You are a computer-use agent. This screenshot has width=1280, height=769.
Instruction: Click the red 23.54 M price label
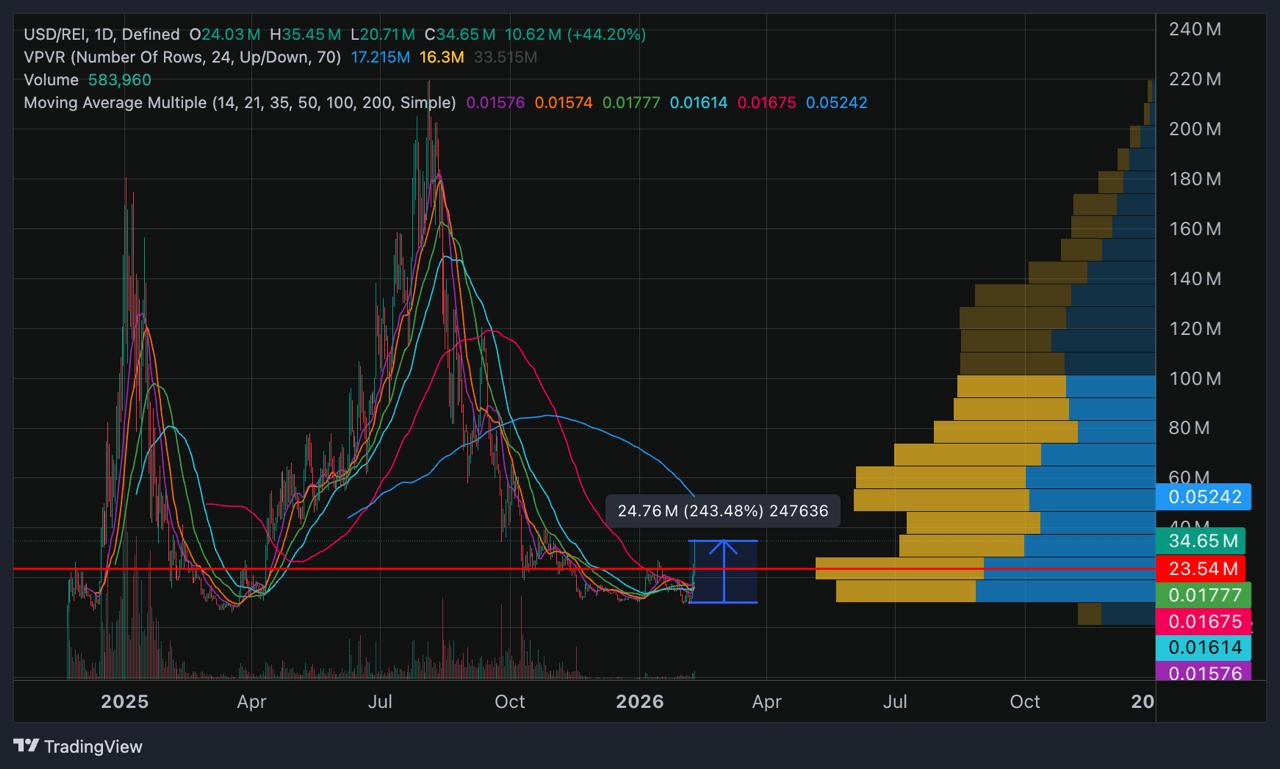pos(1201,569)
